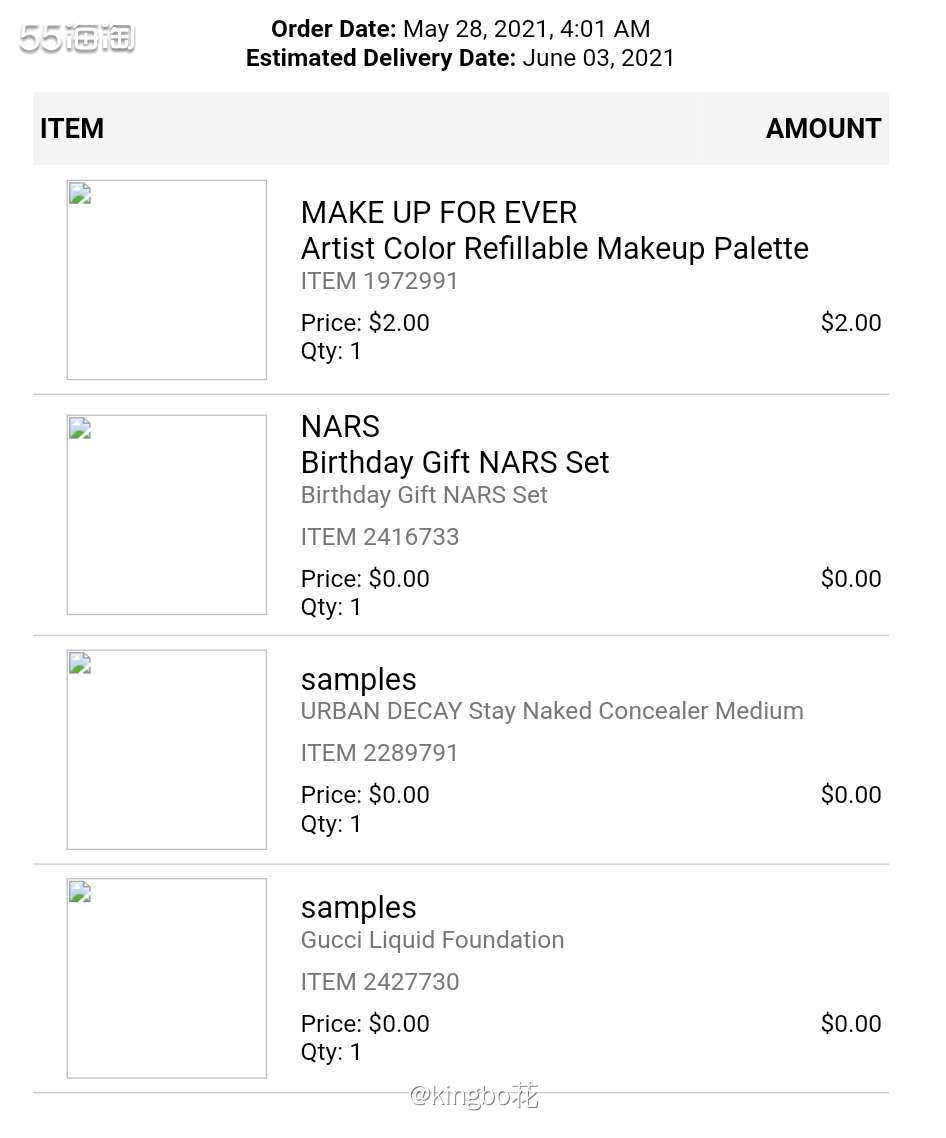The width and height of the screenshot is (946, 1138).
Task: Open Artist Color Refillable Makeup Palette link
Action: click(555, 249)
